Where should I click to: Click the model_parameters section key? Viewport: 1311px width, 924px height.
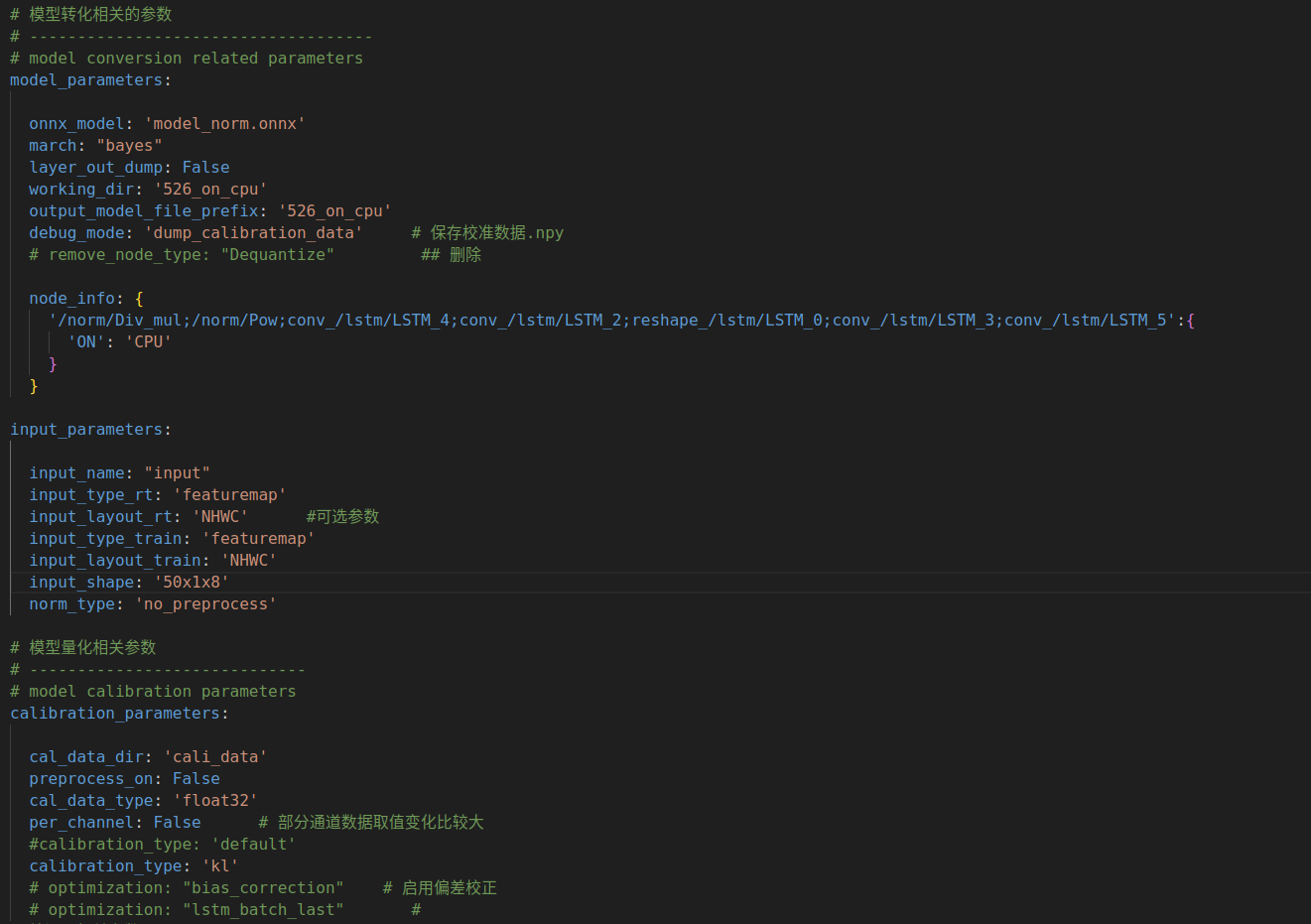(86, 80)
